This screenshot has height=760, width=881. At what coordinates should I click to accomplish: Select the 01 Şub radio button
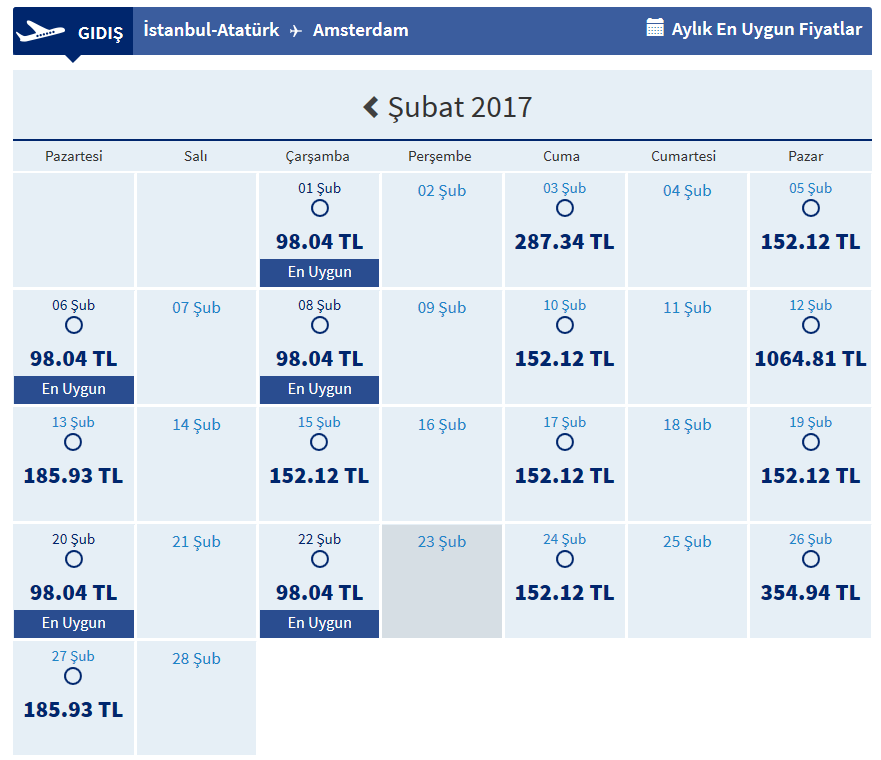click(x=319, y=208)
